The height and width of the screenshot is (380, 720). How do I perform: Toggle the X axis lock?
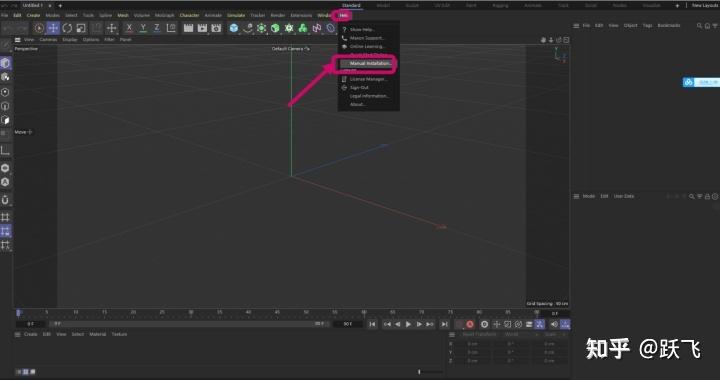[129, 28]
